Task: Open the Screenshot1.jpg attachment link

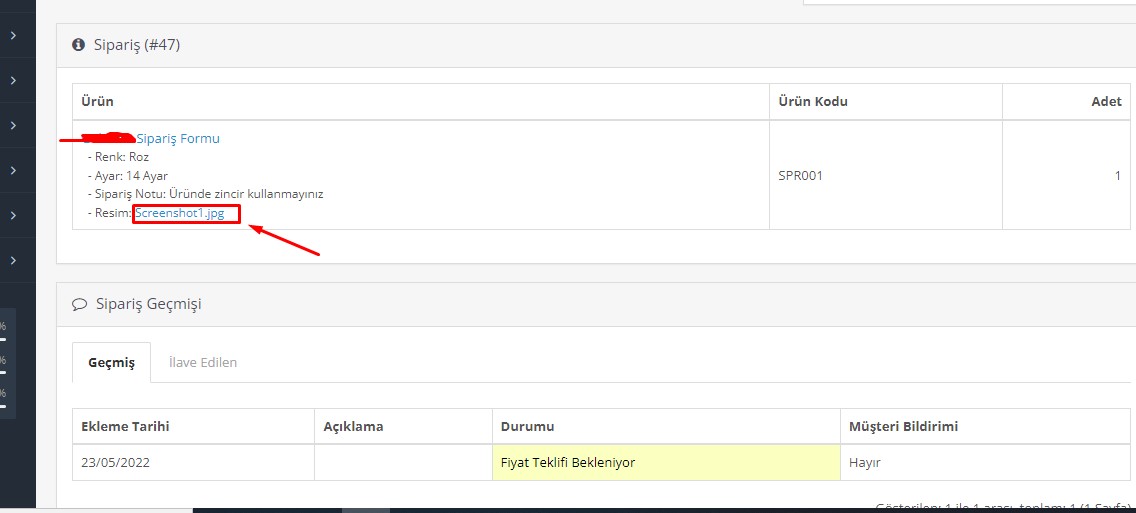Action: (x=179, y=213)
